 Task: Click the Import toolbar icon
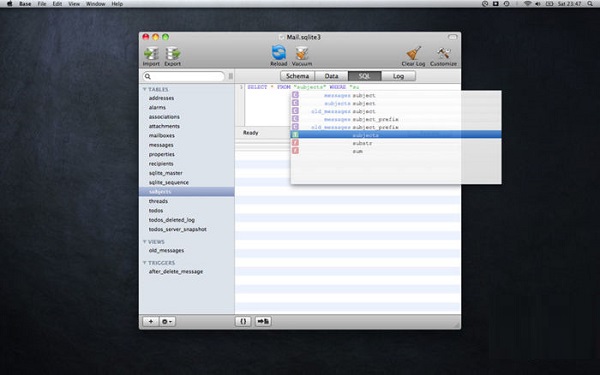[151, 54]
